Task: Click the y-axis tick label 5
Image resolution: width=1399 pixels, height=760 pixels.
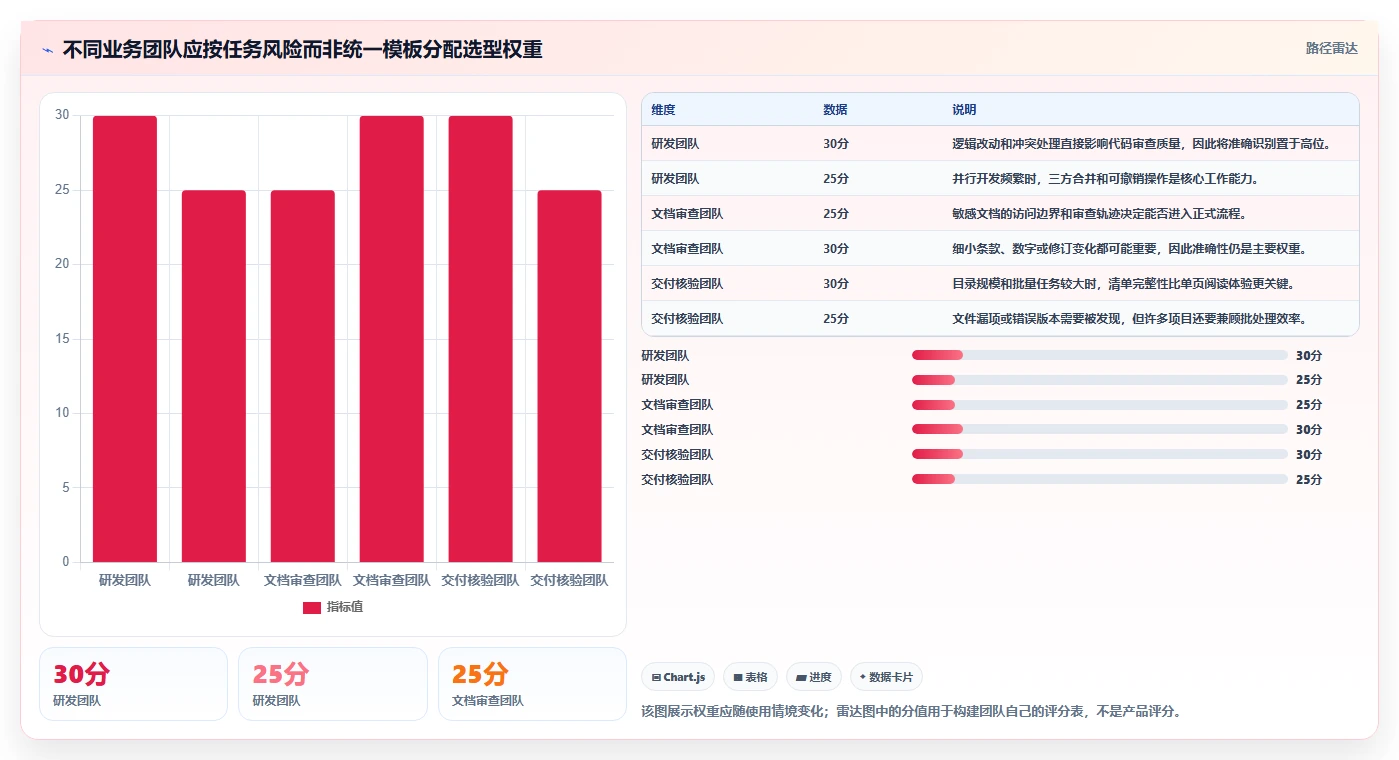Action: click(66, 487)
